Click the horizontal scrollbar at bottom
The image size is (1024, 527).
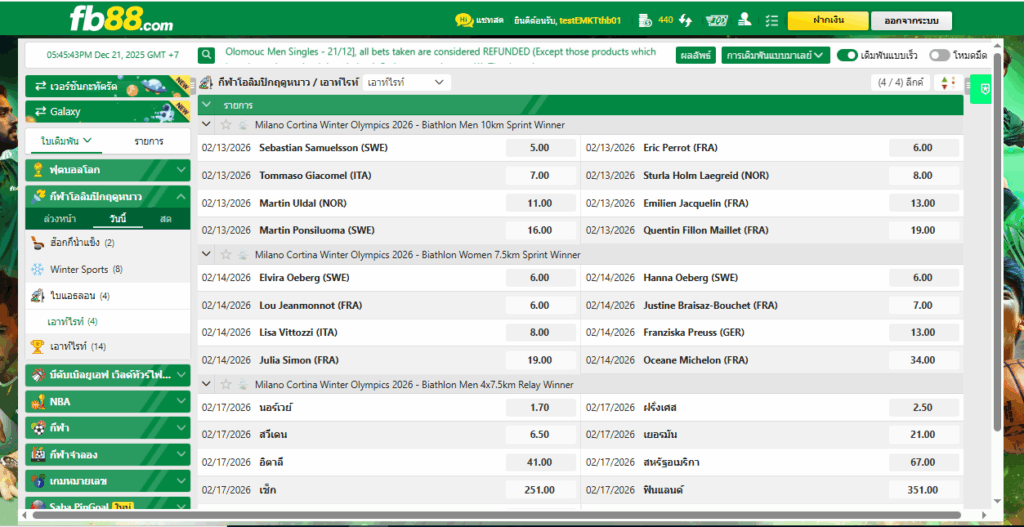496,515
